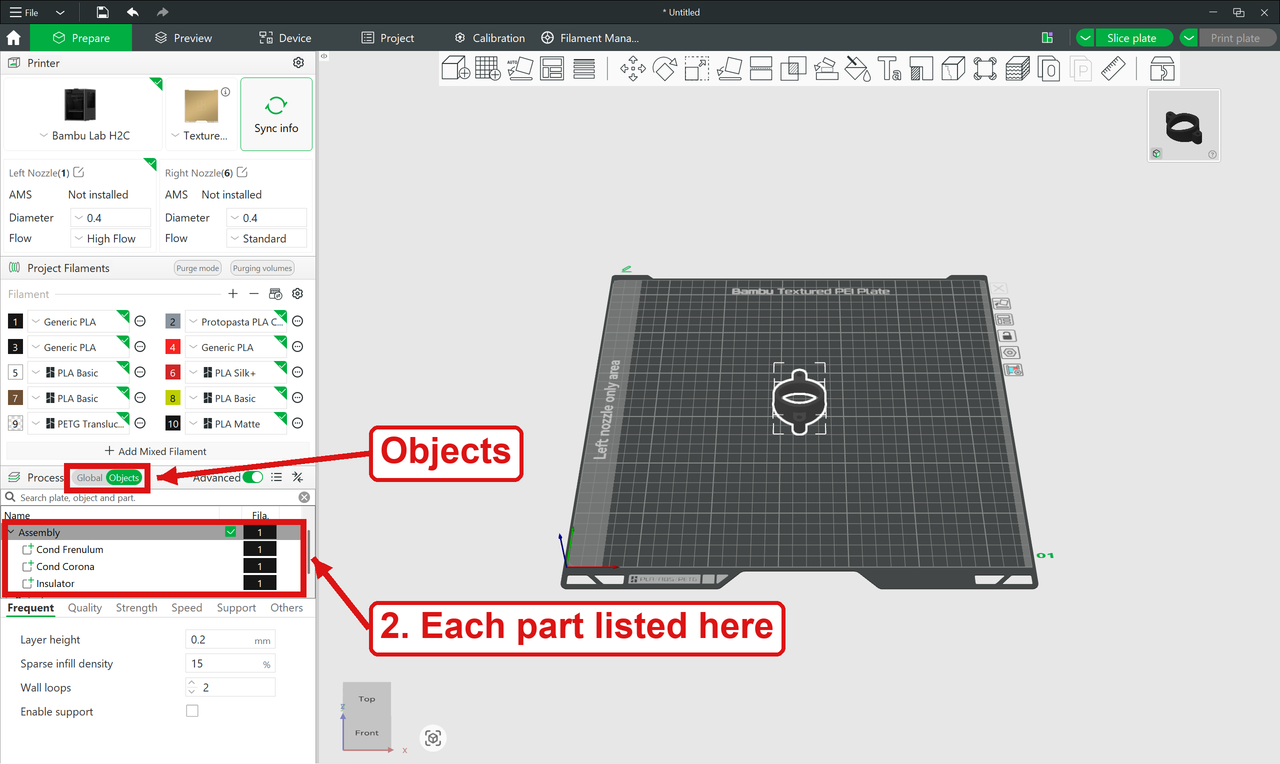Image resolution: width=1280 pixels, height=764 pixels.
Task: Open the File menu
Action: coord(25,12)
